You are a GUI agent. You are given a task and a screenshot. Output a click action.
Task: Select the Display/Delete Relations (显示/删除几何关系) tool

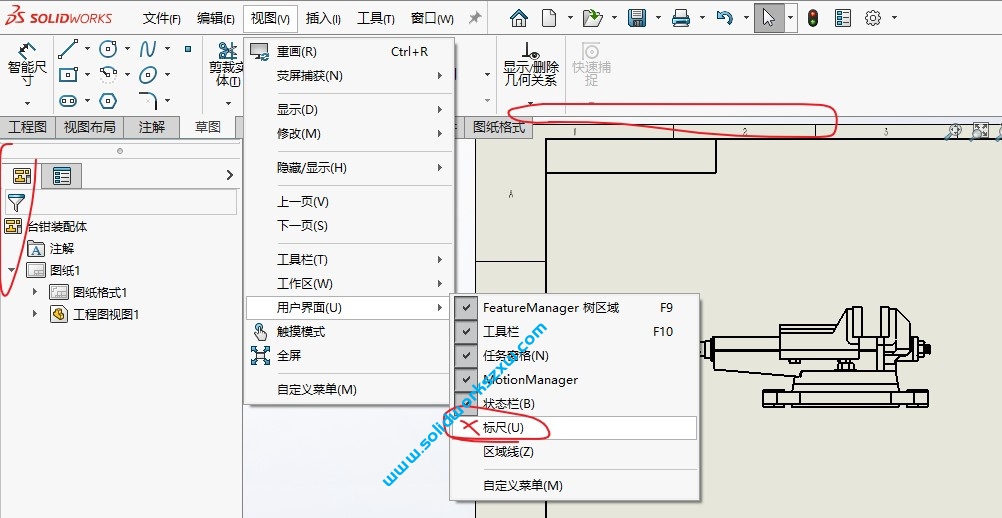coord(530,66)
